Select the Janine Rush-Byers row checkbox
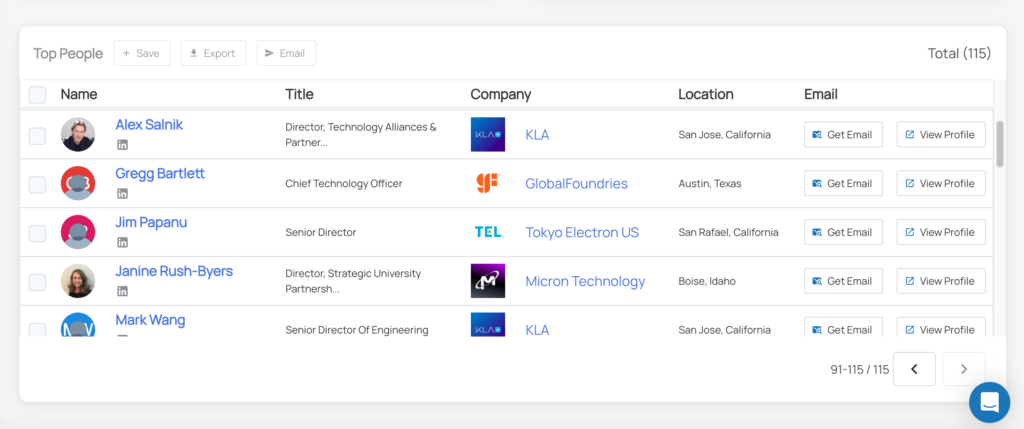Image resolution: width=1024 pixels, height=429 pixels. tap(37, 282)
